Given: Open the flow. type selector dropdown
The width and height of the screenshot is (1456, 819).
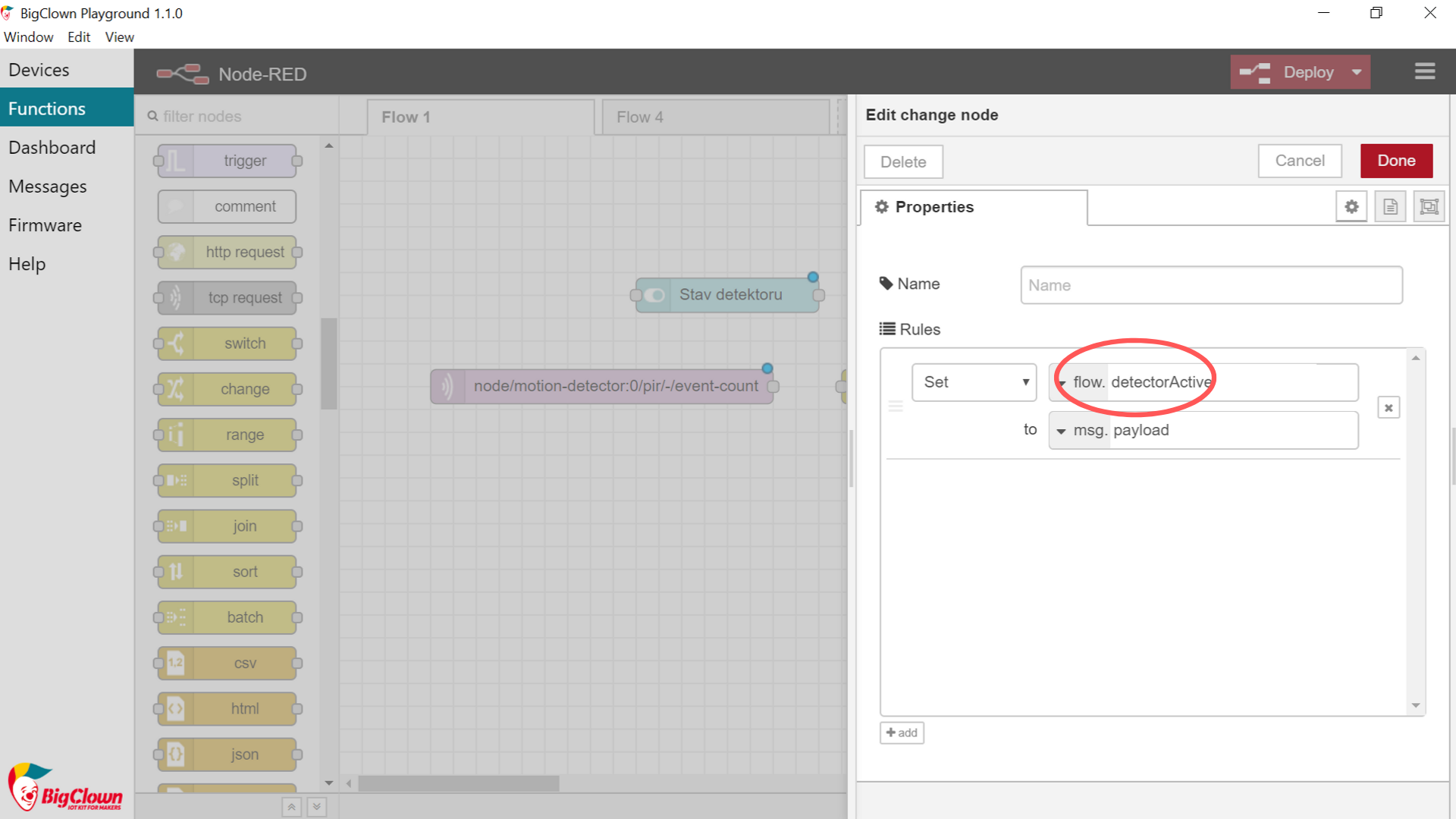Looking at the screenshot, I should tap(1080, 382).
